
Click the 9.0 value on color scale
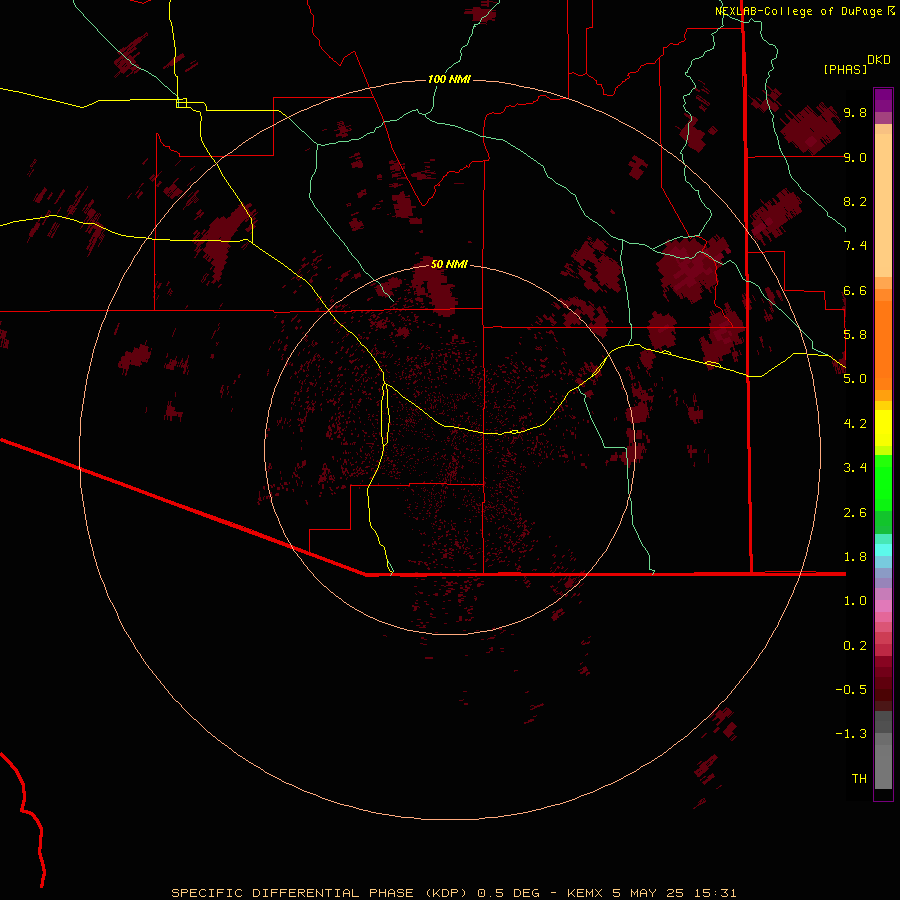[855, 157]
